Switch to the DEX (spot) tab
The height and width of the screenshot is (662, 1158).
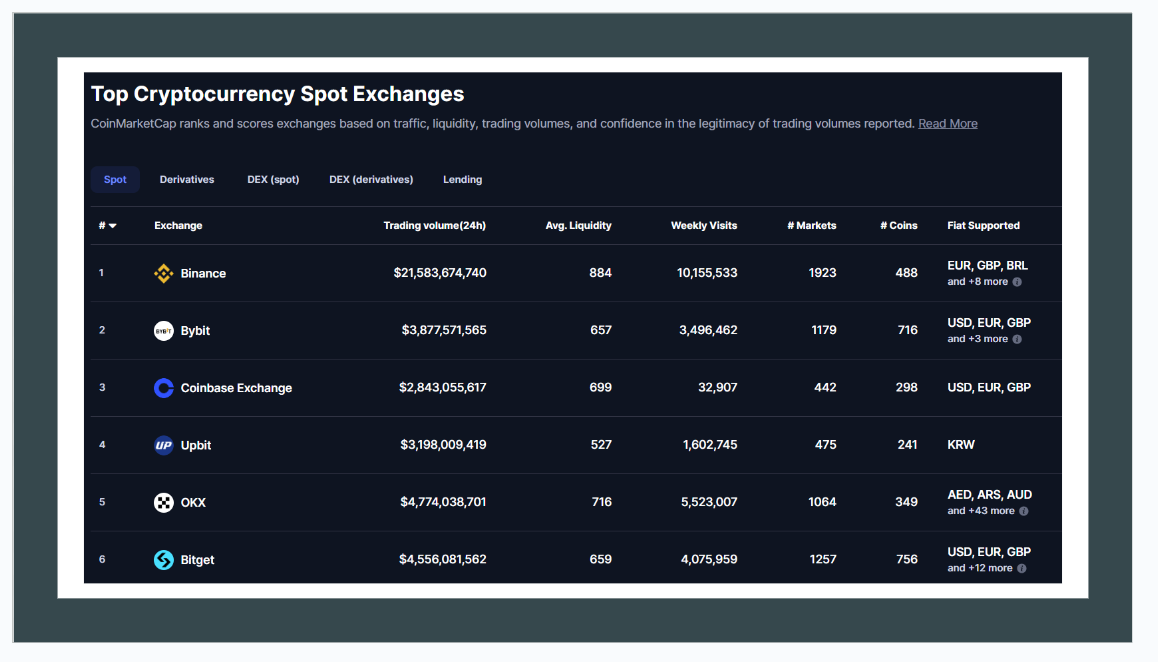coord(273,180)
